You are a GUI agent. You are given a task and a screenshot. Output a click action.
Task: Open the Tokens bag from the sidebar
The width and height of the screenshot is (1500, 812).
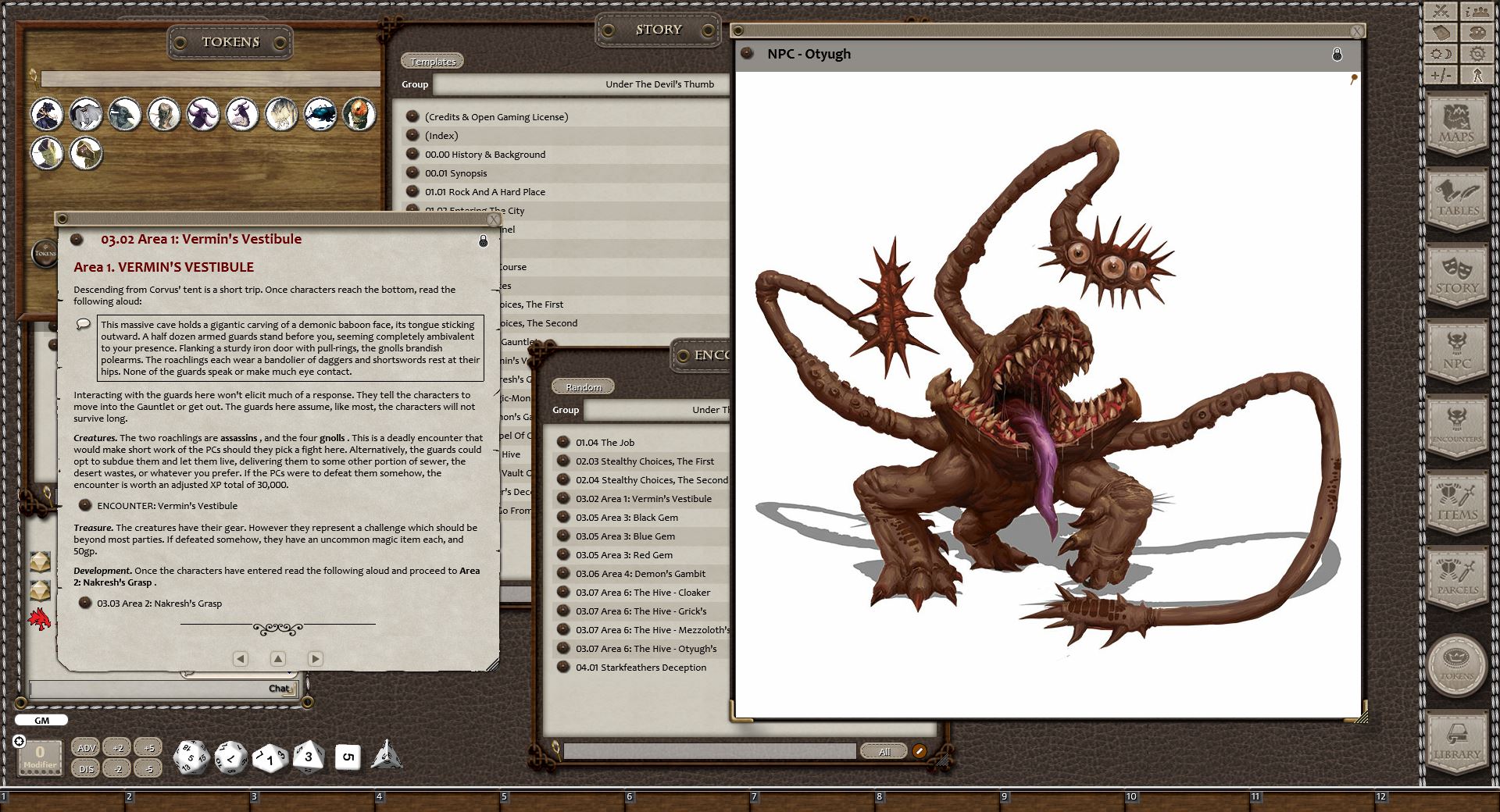pyautogui.click(x=1456, y=664)
